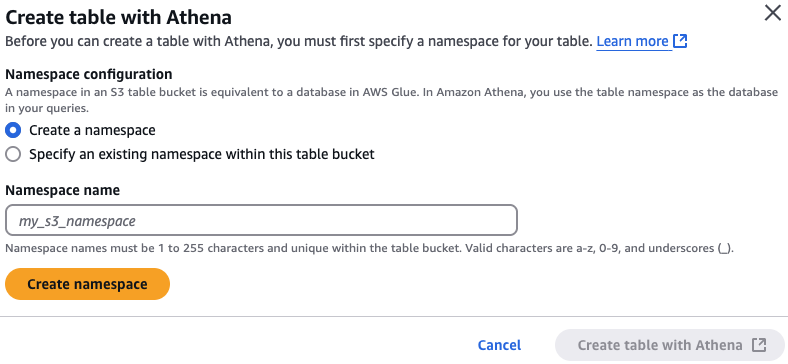Viewport: 788px width, 364px height.
Task: Click the 'Specify an existing namespace within this table bucket' label
Action: [x=202, y=154]
